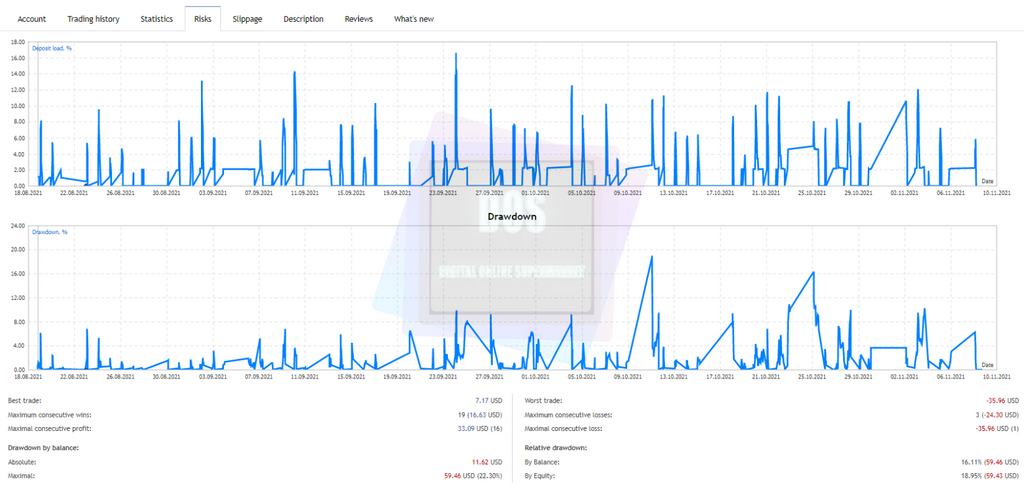Image resolution: width=1024 pixels, height=493 pixels.
Task: View the Description tab
Action: pyautogui.click(x=303, y=19)
